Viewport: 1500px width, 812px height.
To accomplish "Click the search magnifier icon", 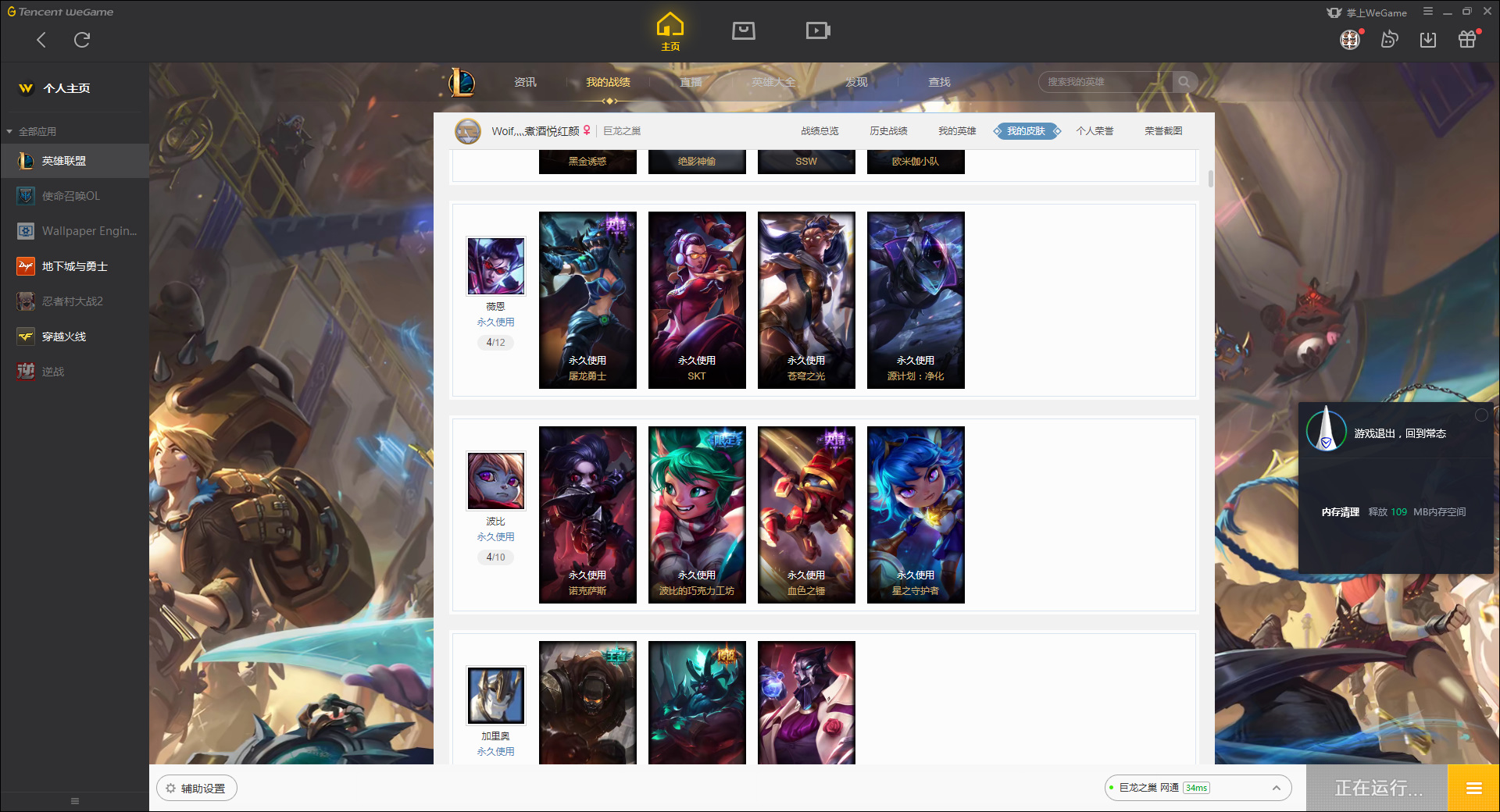I will tap(1184, 82).
